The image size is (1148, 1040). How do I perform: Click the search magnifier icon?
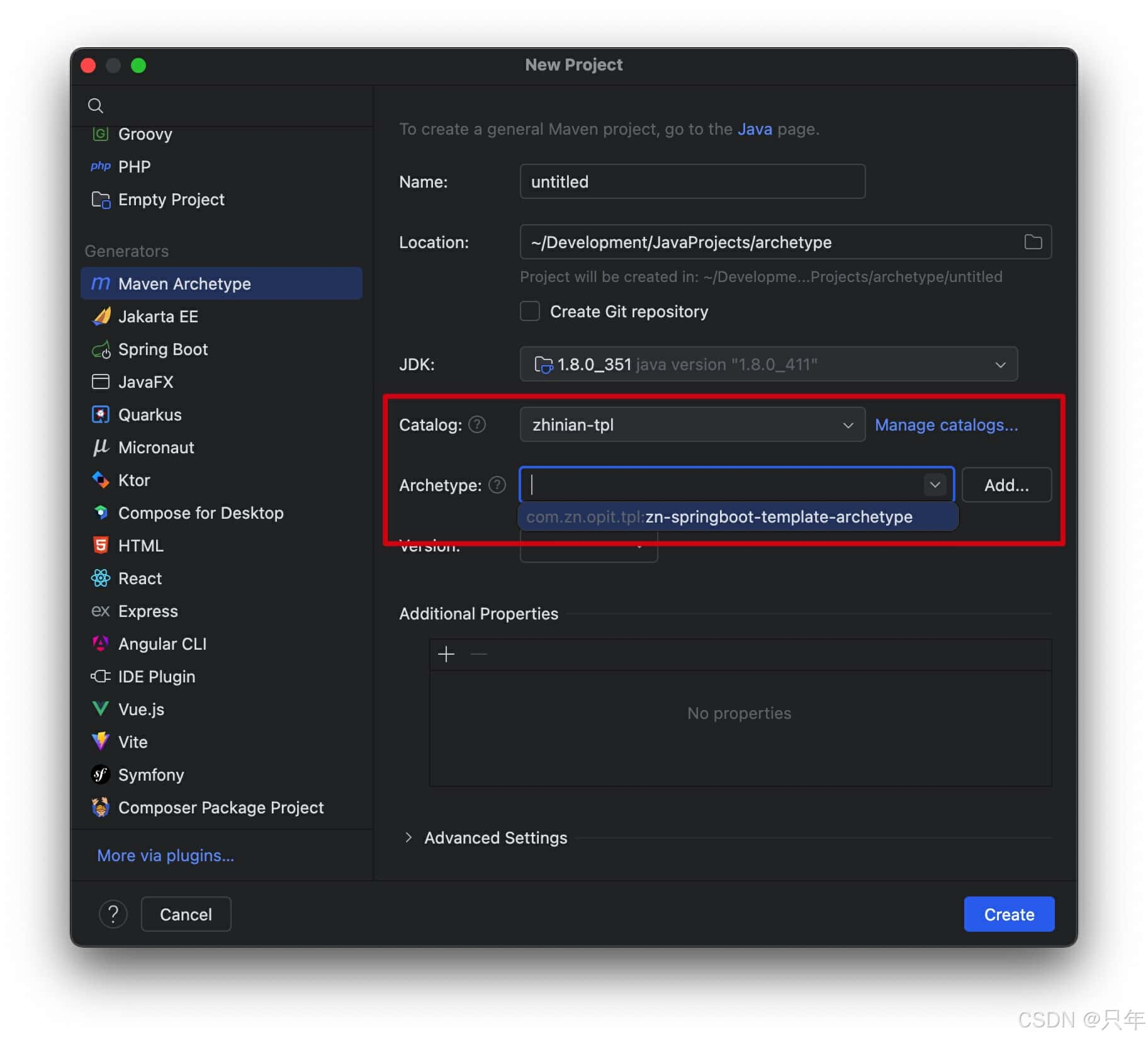(95, 105)
